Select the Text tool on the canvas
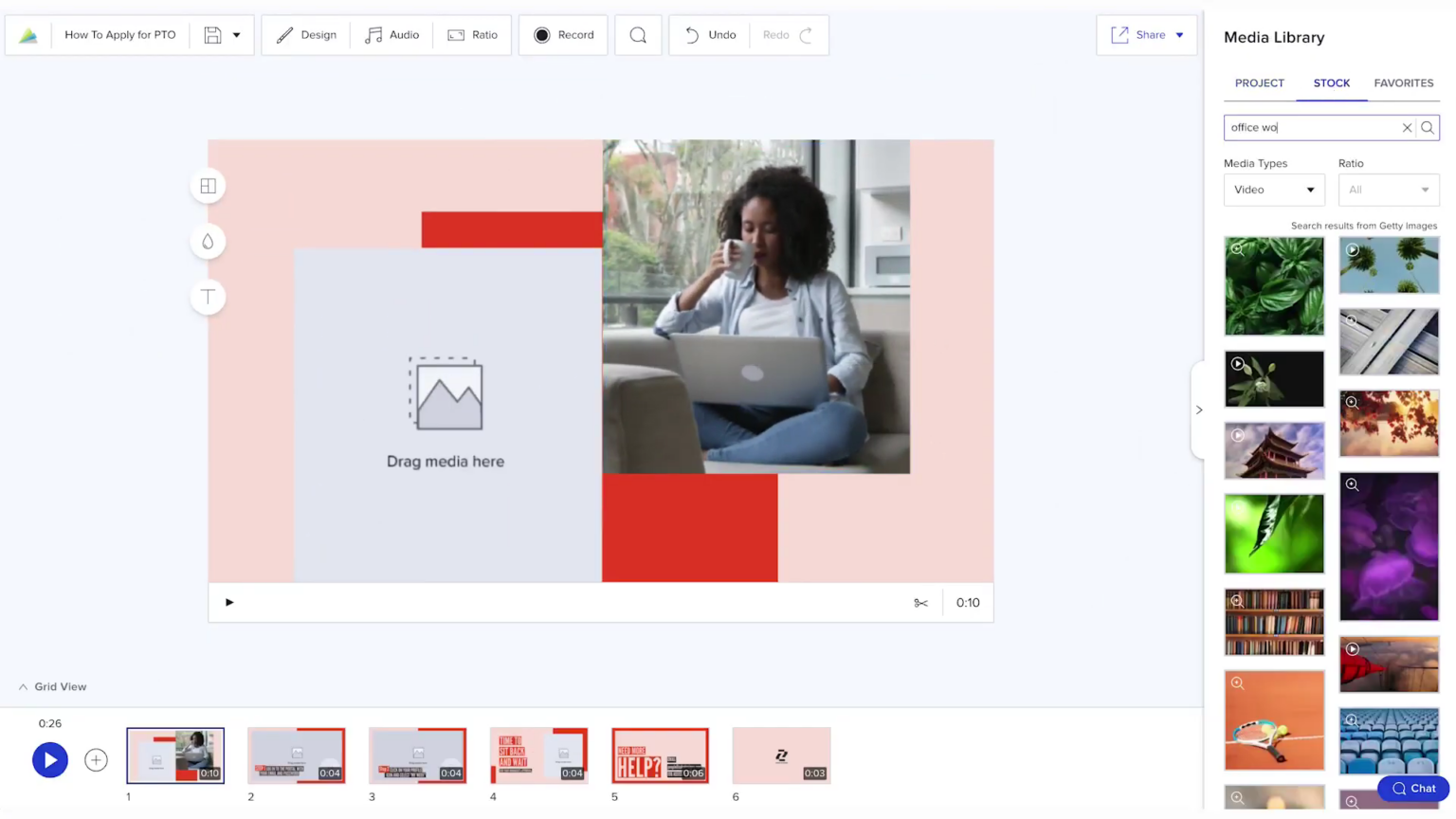The image size is (1456, 819). click(208, 297)
